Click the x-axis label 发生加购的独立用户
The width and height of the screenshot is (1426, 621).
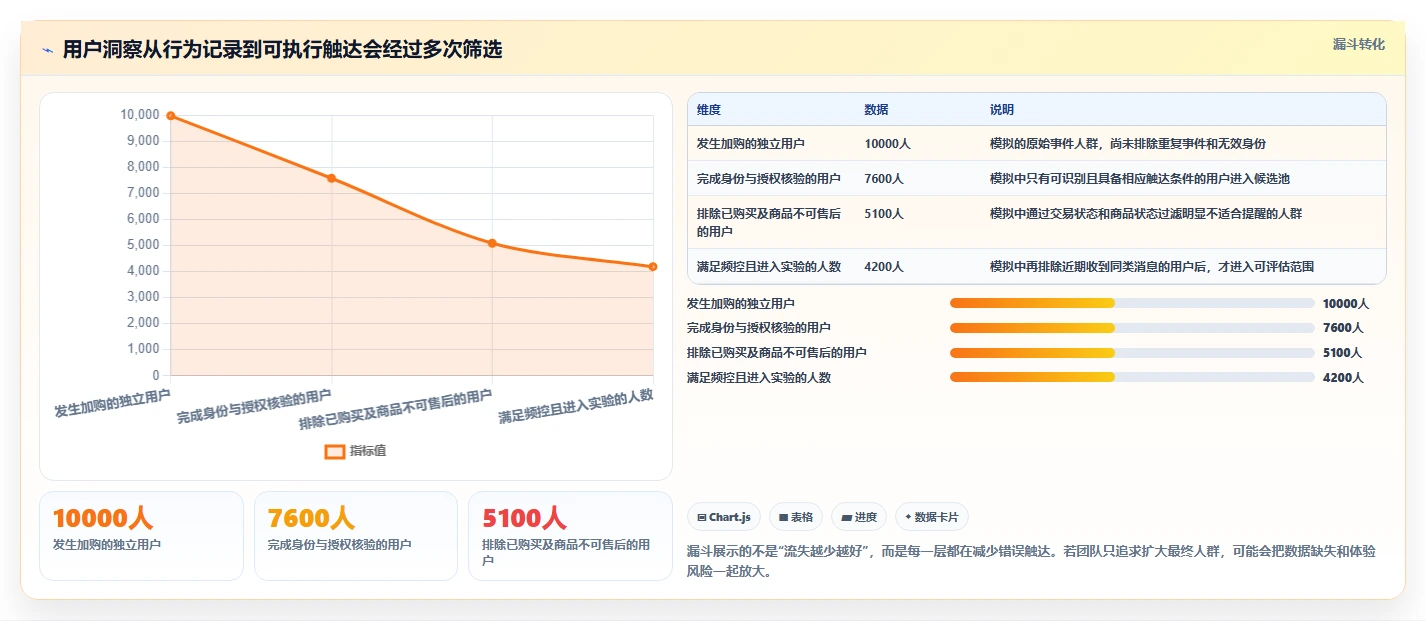pyautogui.click(x=112, y=404)
